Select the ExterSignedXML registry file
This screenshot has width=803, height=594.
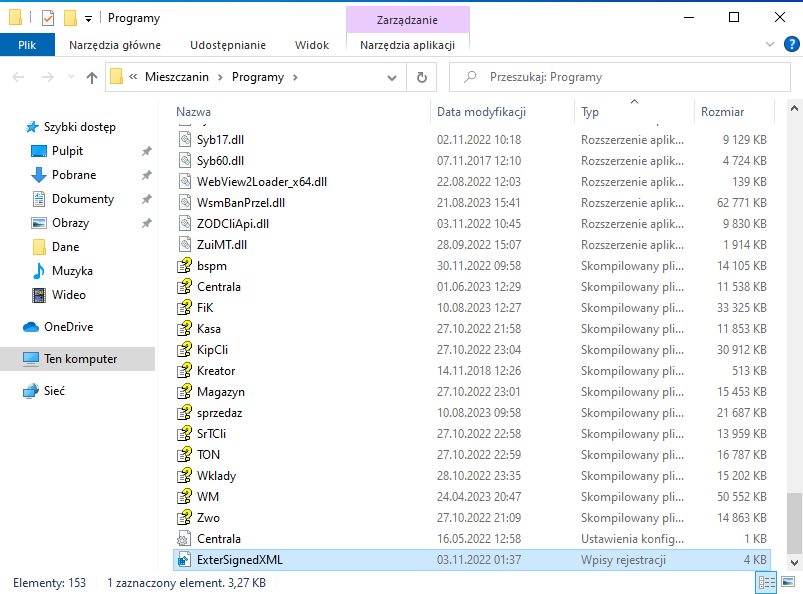[x=239, y=560]
